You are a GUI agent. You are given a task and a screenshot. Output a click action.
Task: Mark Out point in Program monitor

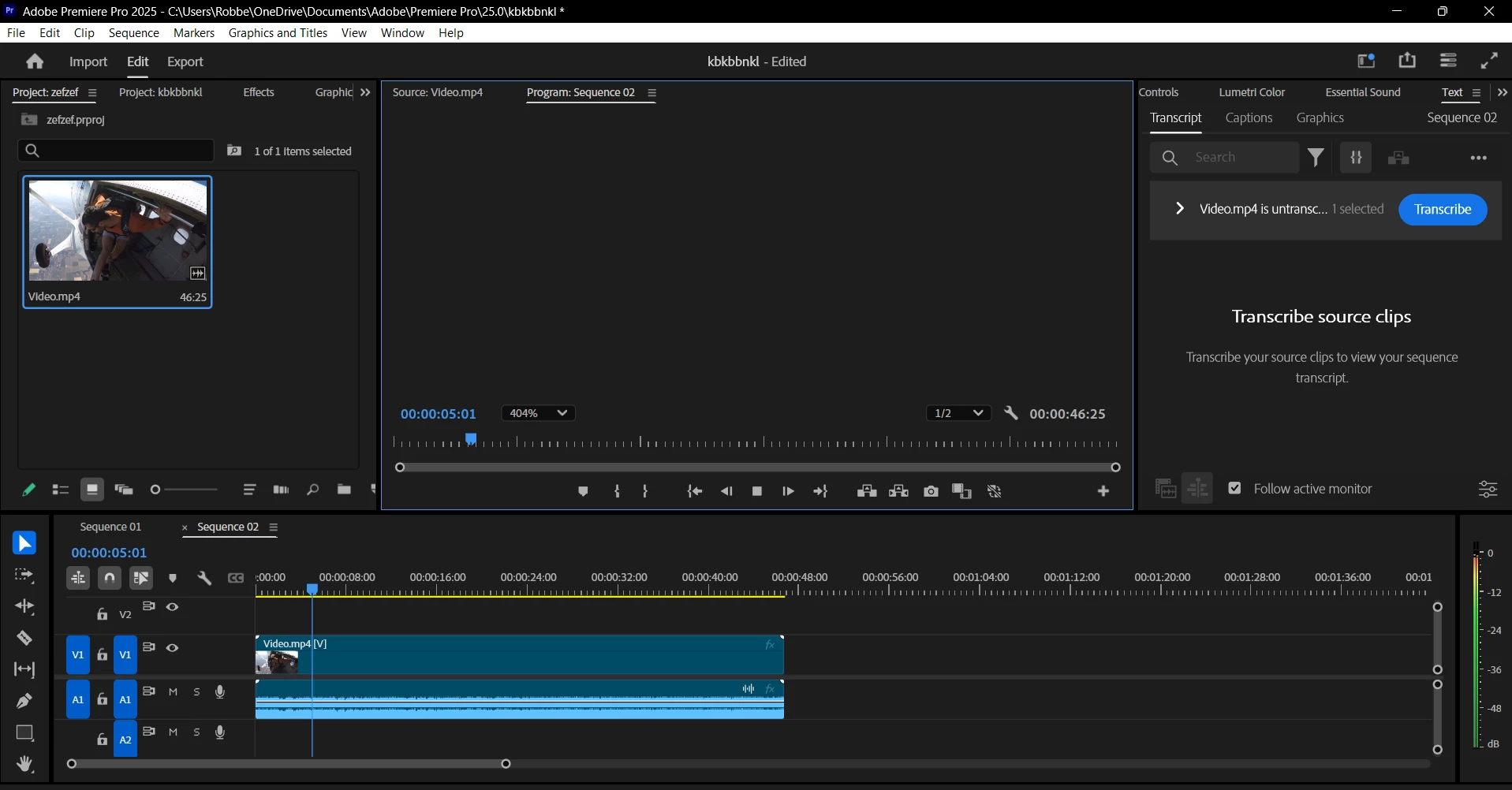[x=645, y=491]
